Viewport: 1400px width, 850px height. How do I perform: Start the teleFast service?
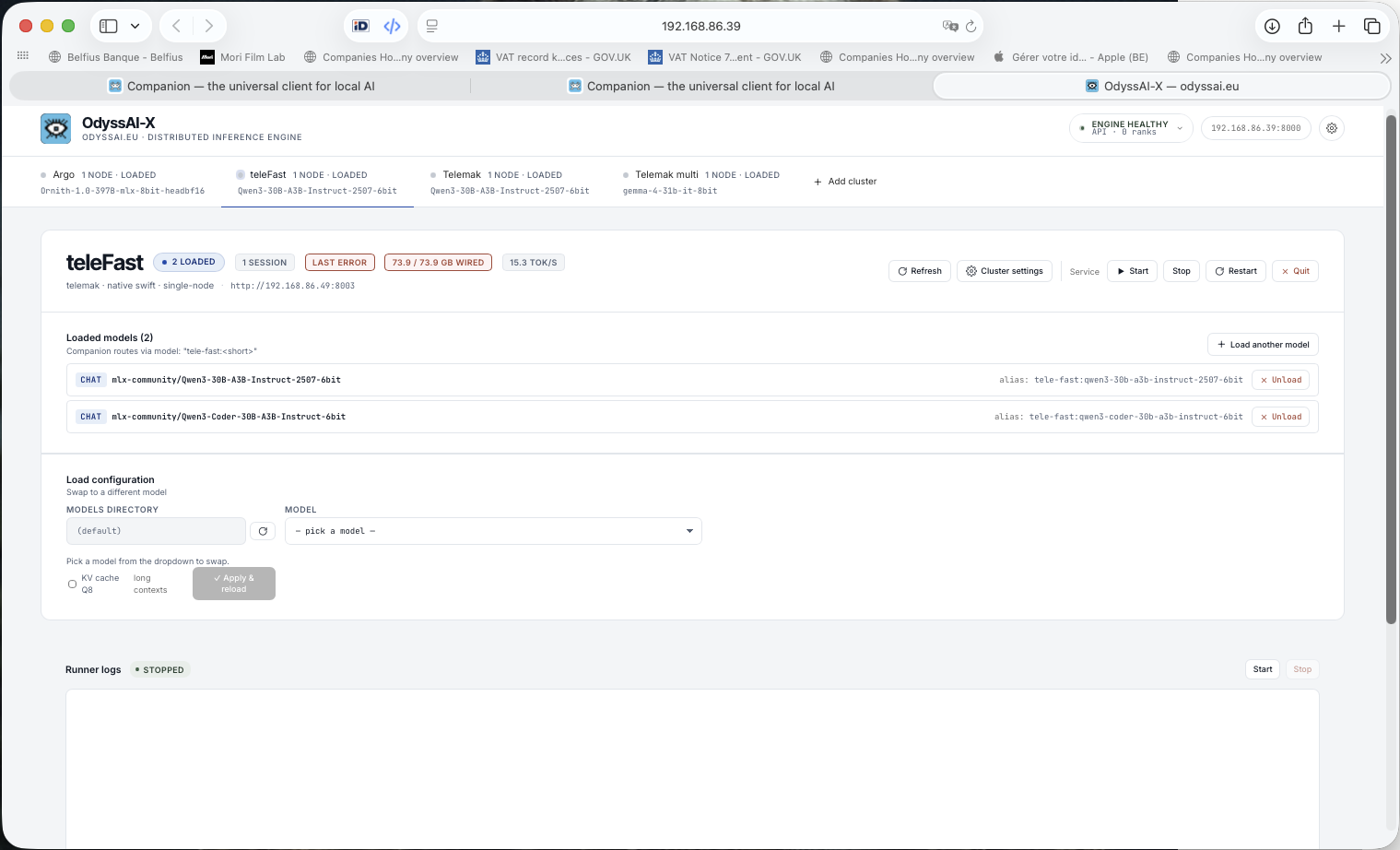pyautogui.click(x=1133, y=271)
